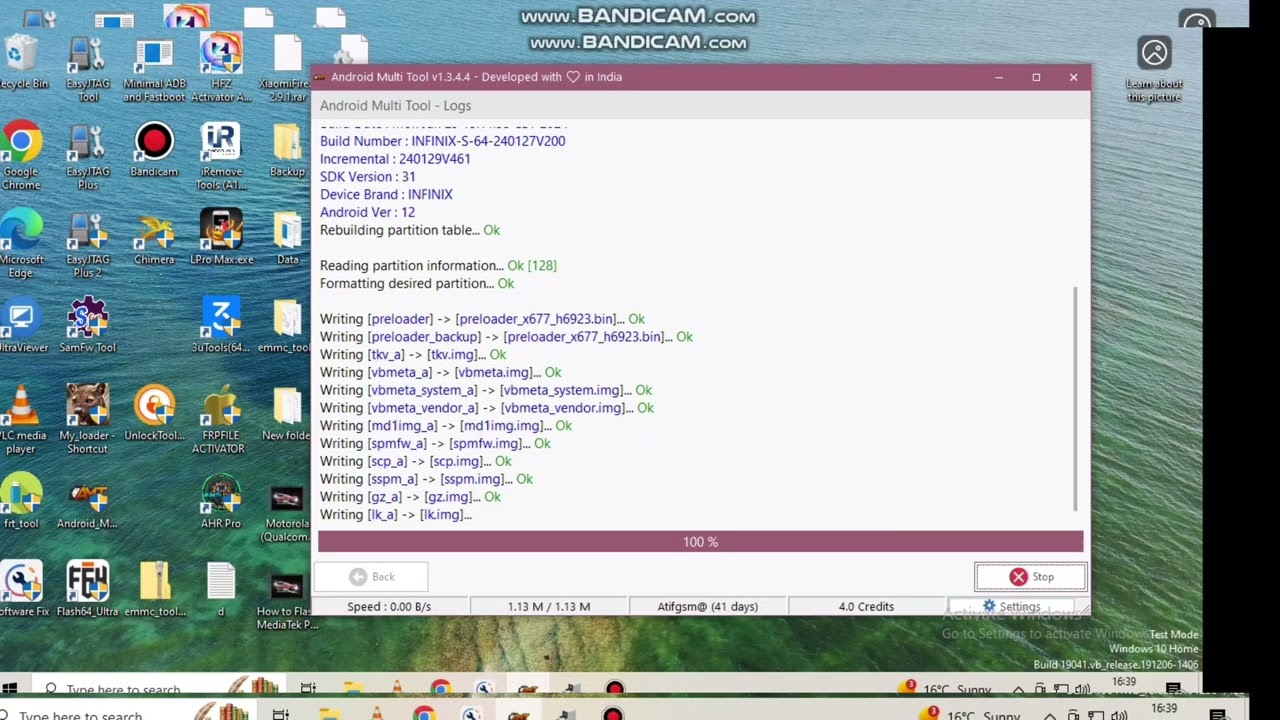Select the Writing [md1img_a] log line
1280x720 pixels.
[446, 426]
